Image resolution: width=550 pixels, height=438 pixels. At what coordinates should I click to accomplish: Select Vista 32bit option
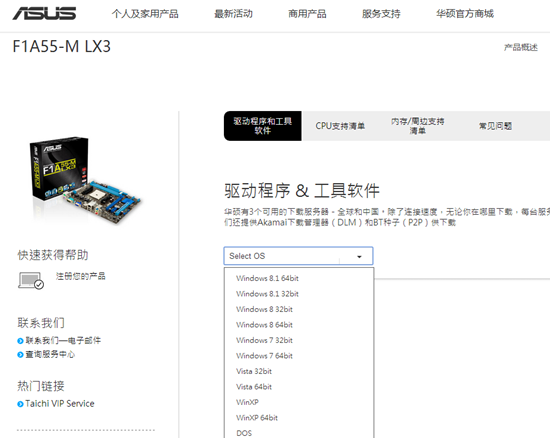coord(254,371)
